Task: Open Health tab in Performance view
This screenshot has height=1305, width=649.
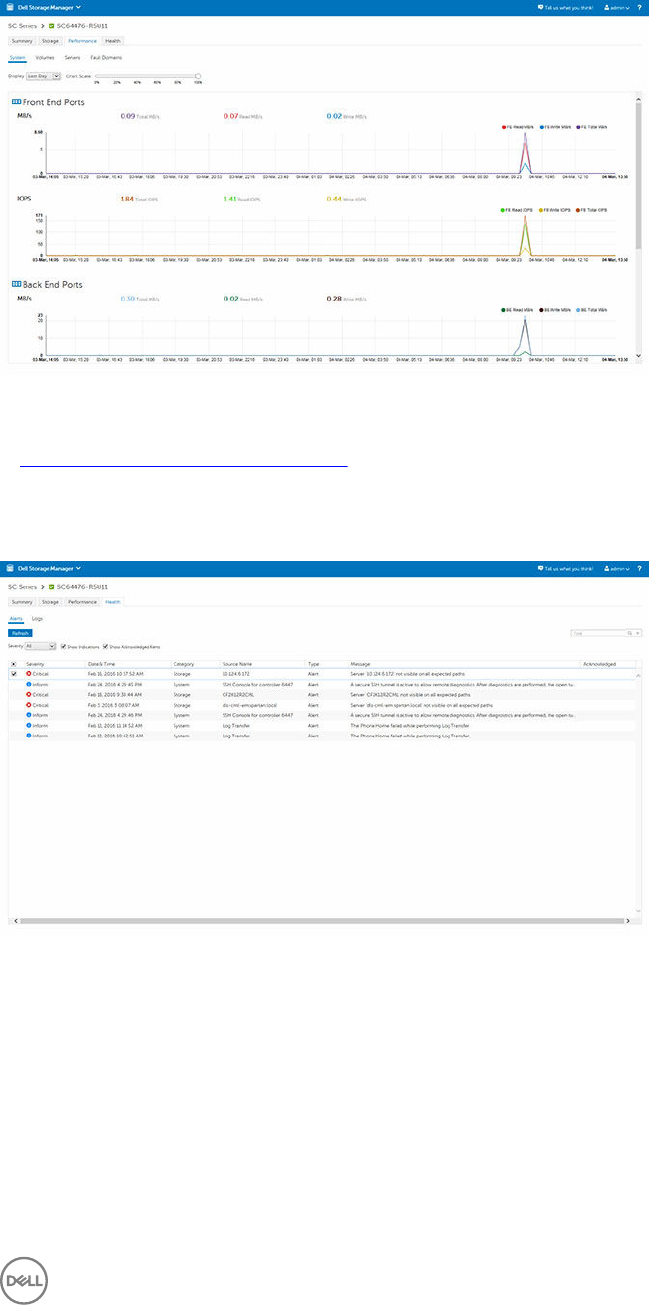Action: tap(113, 41)
